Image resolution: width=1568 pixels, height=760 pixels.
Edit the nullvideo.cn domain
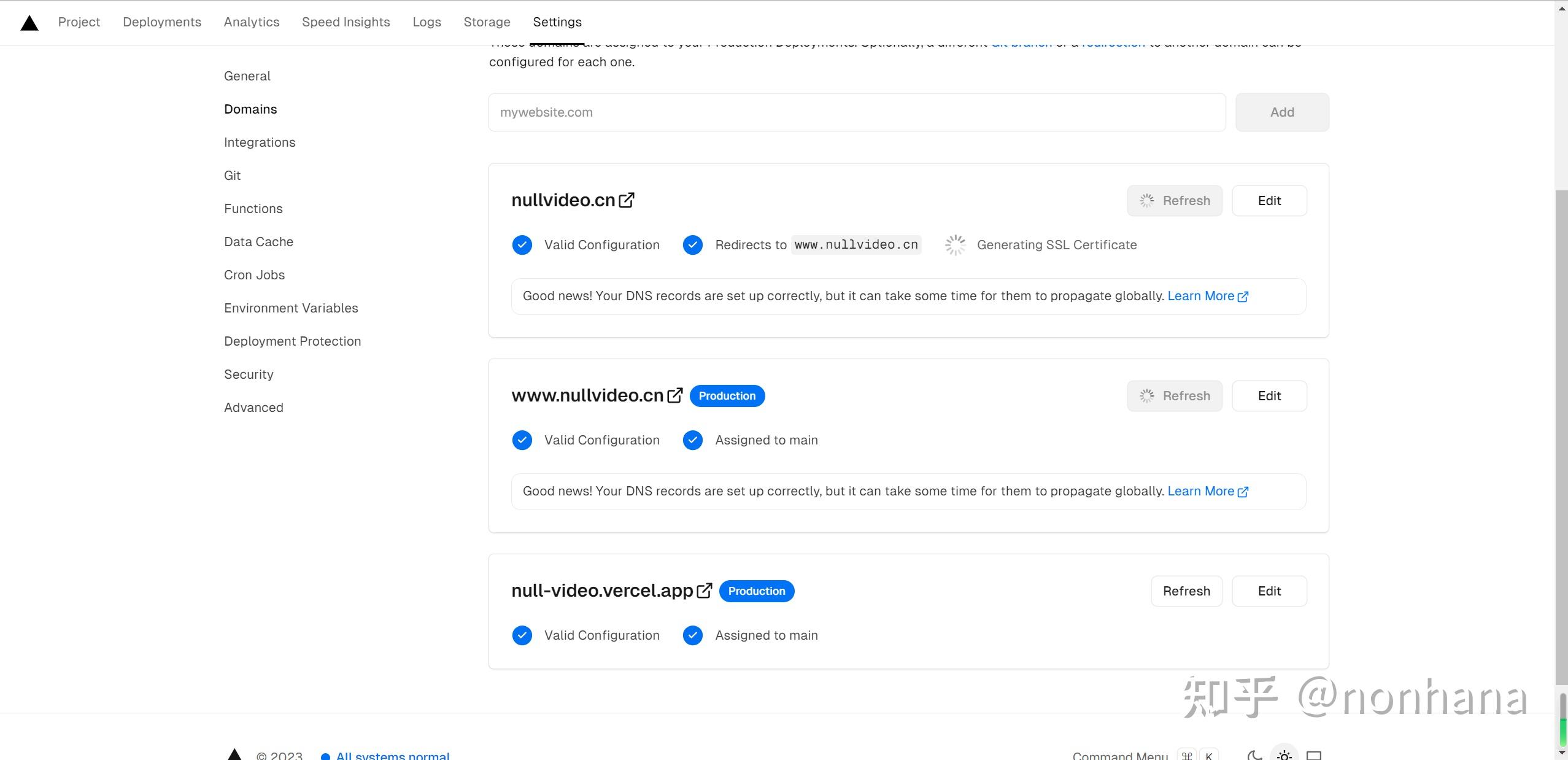(x=1269, y=201)
